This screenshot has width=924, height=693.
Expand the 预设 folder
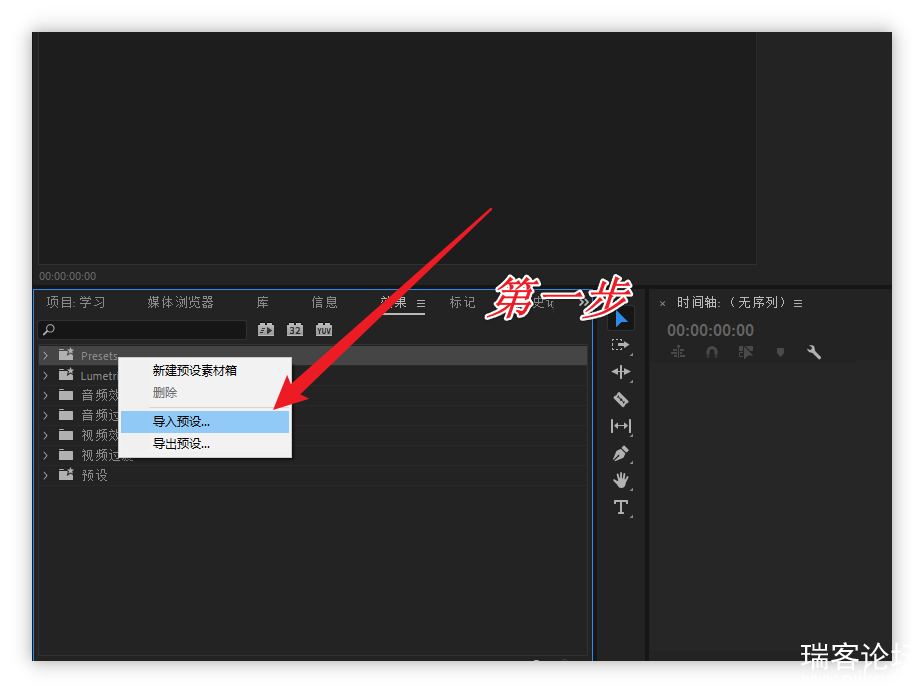coord(45,475)
